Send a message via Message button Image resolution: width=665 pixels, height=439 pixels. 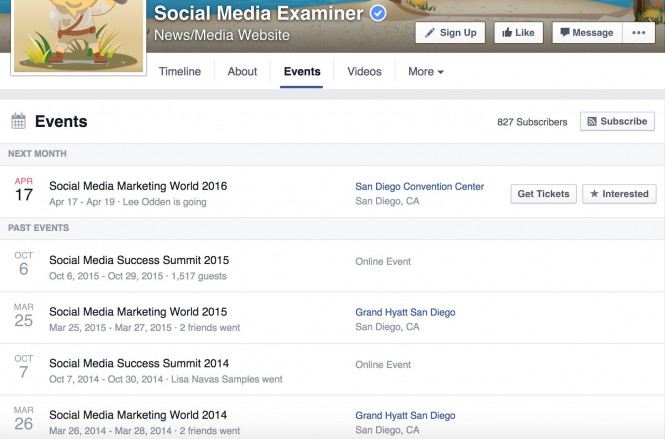pyautogui.click(x=585, y=33)
